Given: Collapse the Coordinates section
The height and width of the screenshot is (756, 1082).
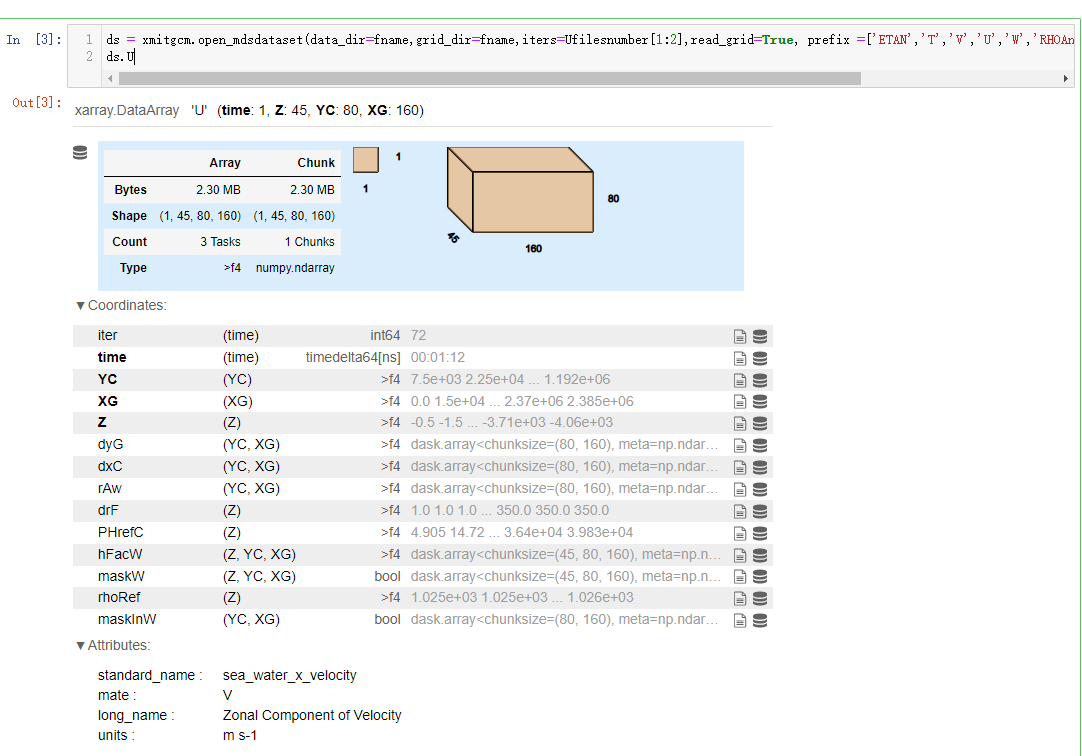Looking at the screenshot, I should click(121, 305).
